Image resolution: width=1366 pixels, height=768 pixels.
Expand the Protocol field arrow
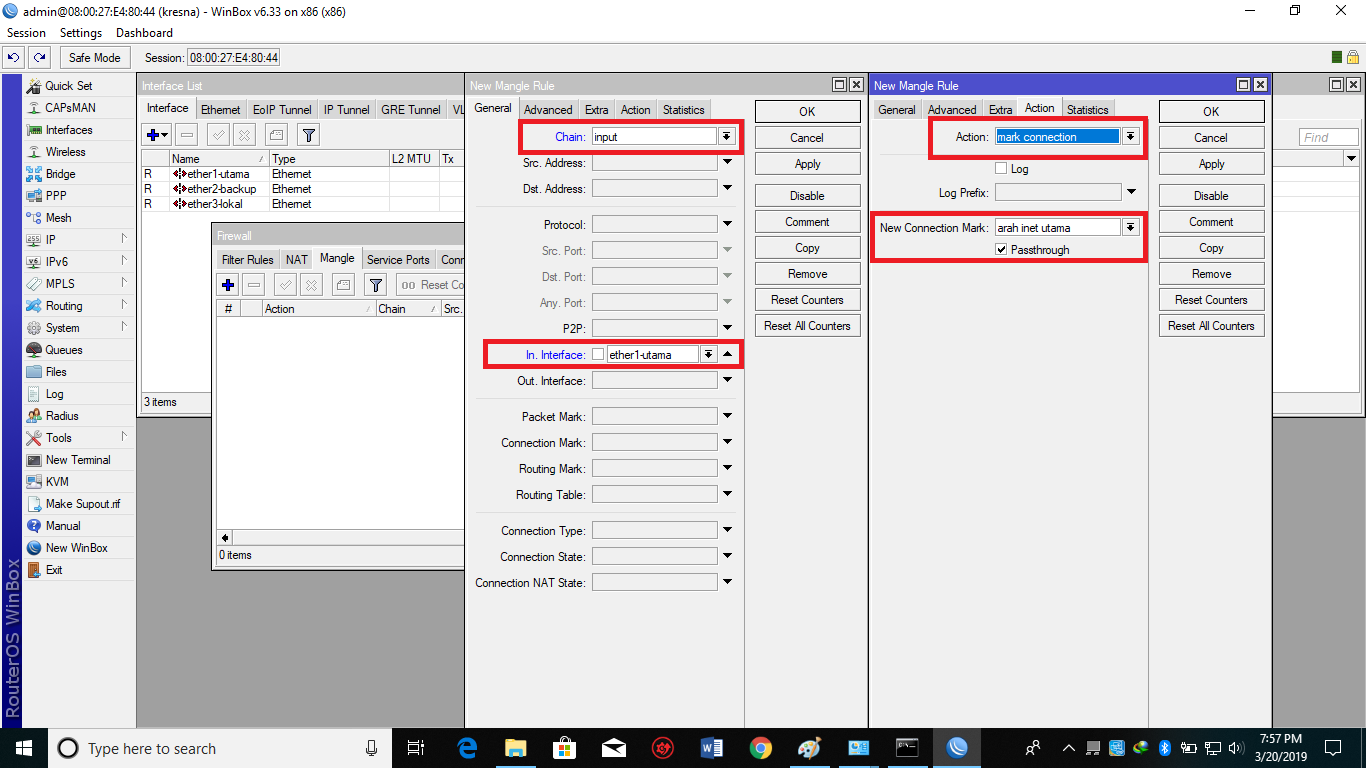click(727, 224)
